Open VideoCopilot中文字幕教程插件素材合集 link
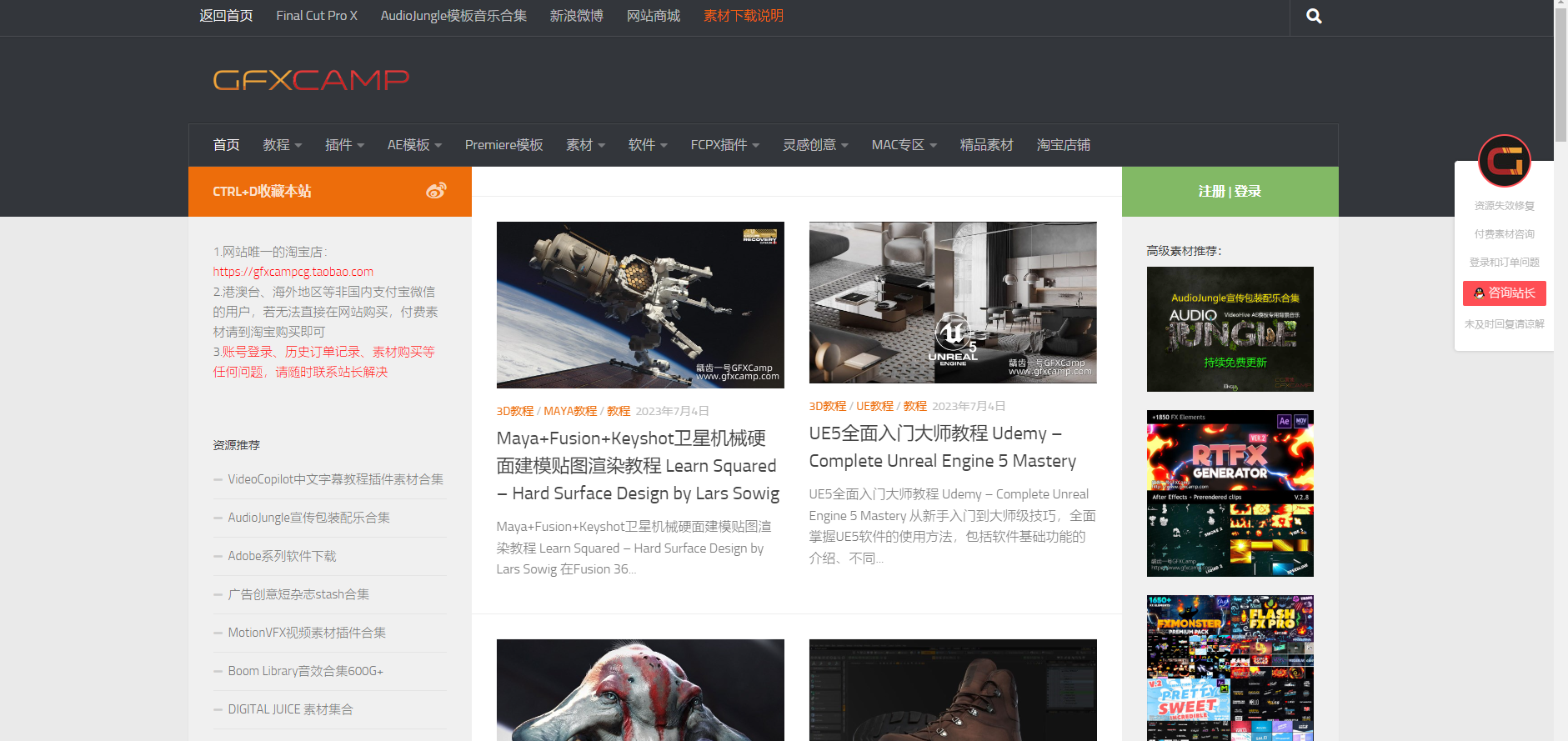The image size is (1568, 741). [x=335, y=479]
